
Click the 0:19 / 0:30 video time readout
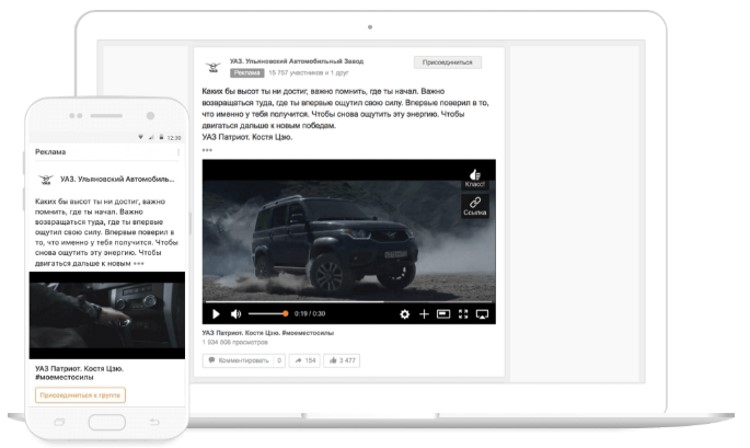309,314
